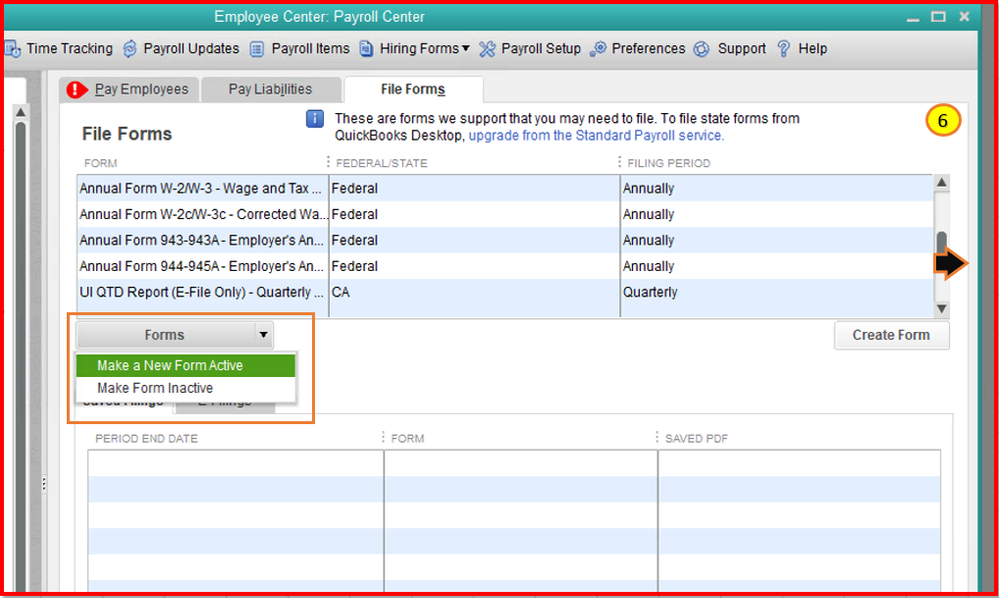
Task: Click the forms list scroll down arrow
Action: coord(942,309)
